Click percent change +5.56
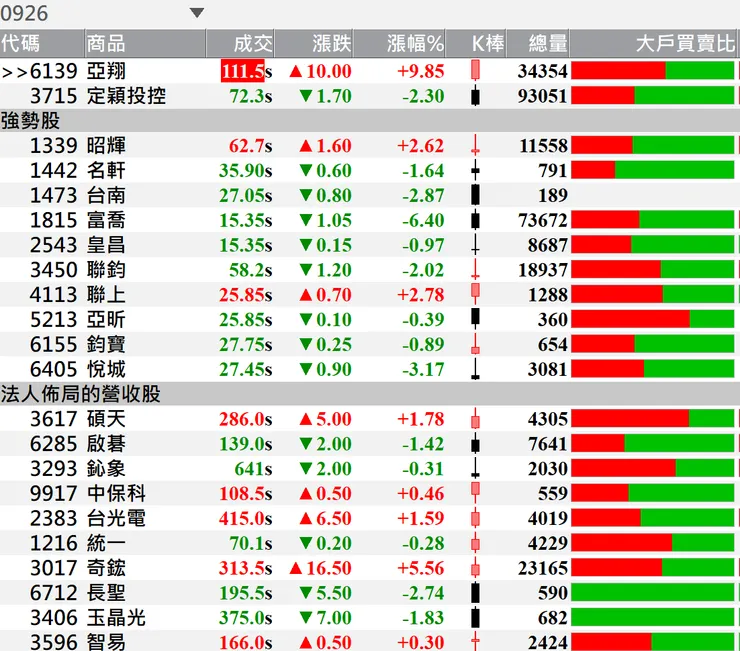 (420, 568)
